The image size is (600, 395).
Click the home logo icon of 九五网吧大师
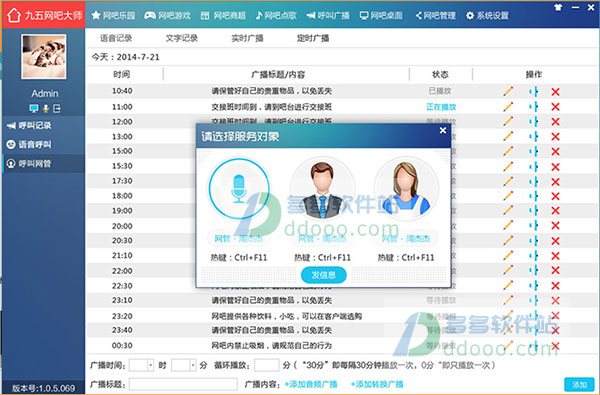pos(14,15)
